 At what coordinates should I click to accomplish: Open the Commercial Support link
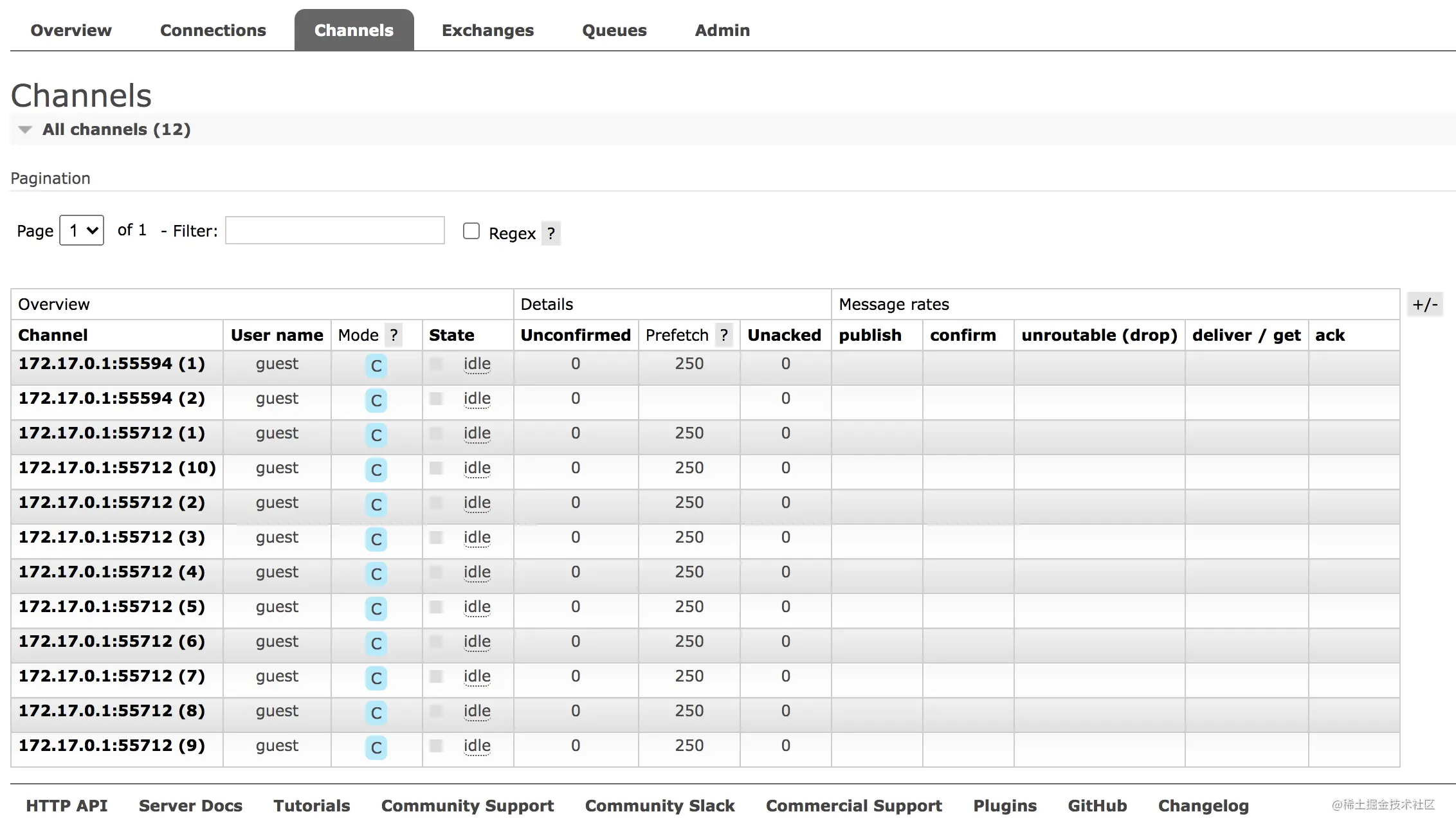pyautogui.click(x=854, y=806)
